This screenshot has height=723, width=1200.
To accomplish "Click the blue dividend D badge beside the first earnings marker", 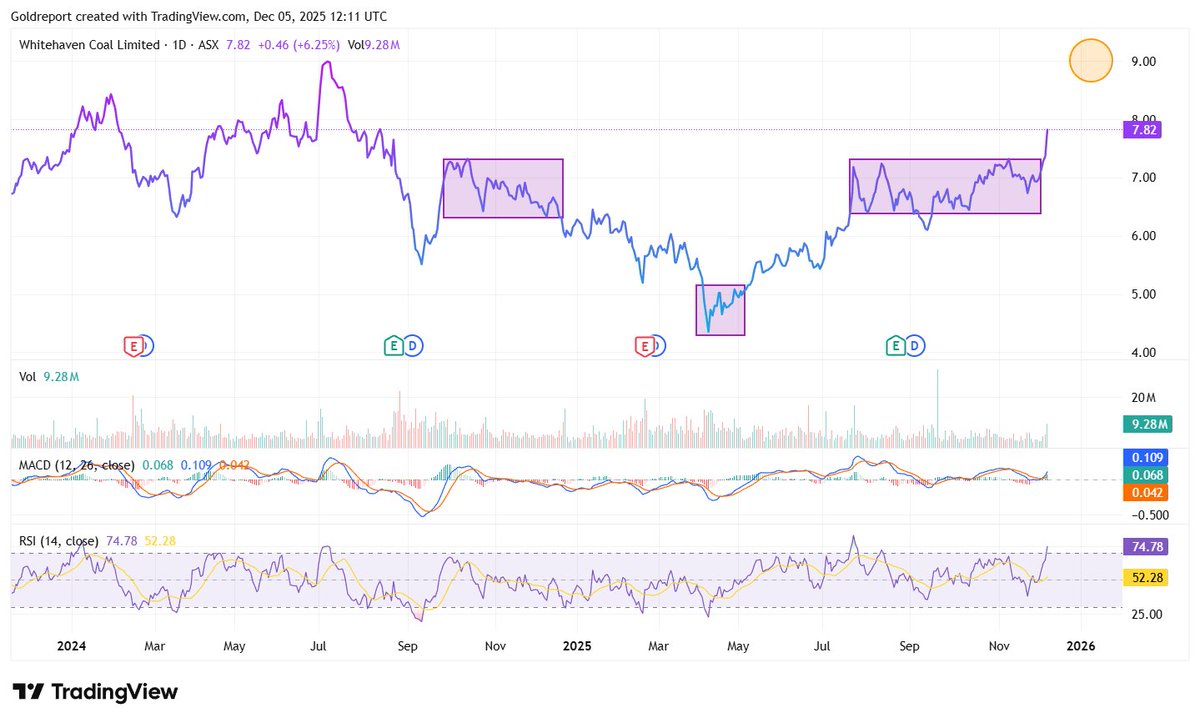I will (x=146, y=345).
